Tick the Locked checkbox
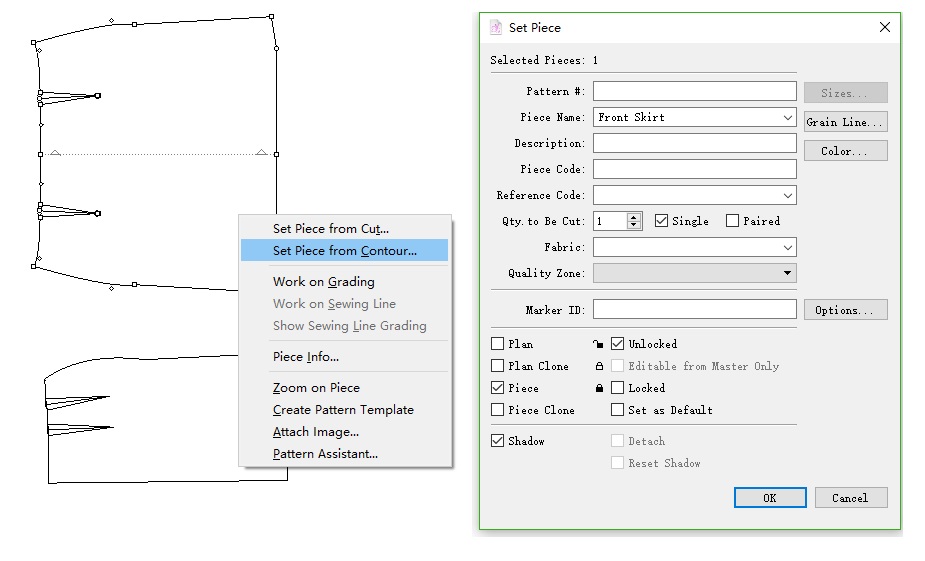The width and height of the screenshot is (925, 561). click(x=618, y=388)
